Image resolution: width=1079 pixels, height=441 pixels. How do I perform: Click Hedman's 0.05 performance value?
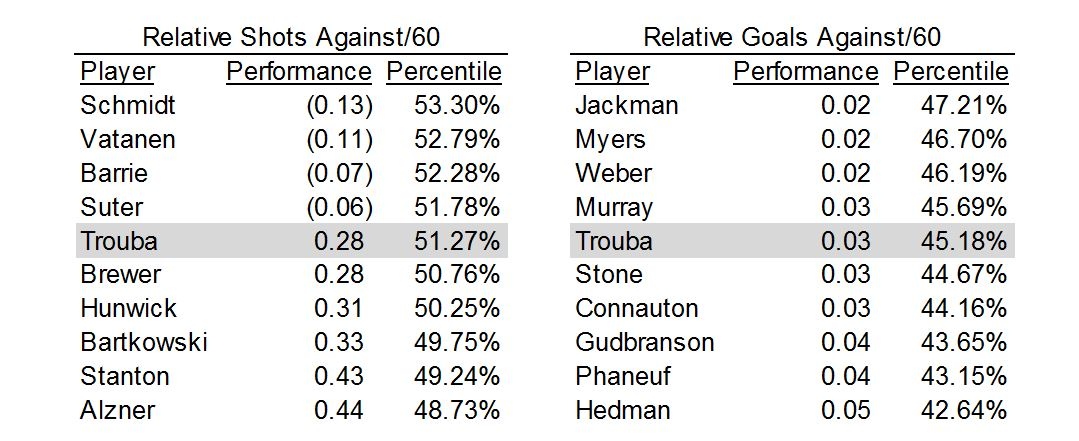(x=846, y=410)
